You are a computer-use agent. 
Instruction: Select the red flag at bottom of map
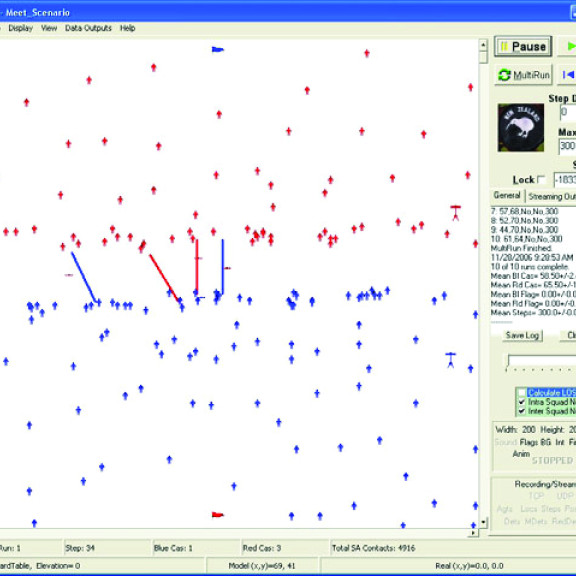point(217,515)
